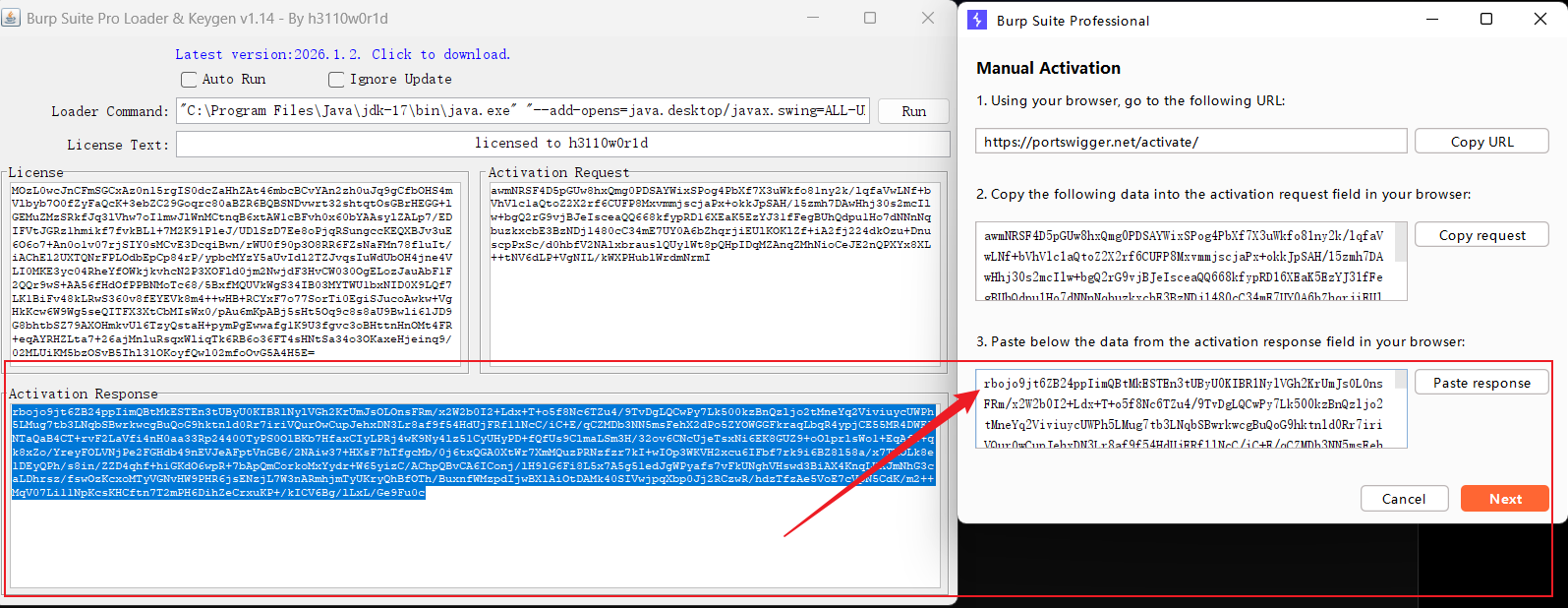Click the 'License Text:' label

pos(118,145)
